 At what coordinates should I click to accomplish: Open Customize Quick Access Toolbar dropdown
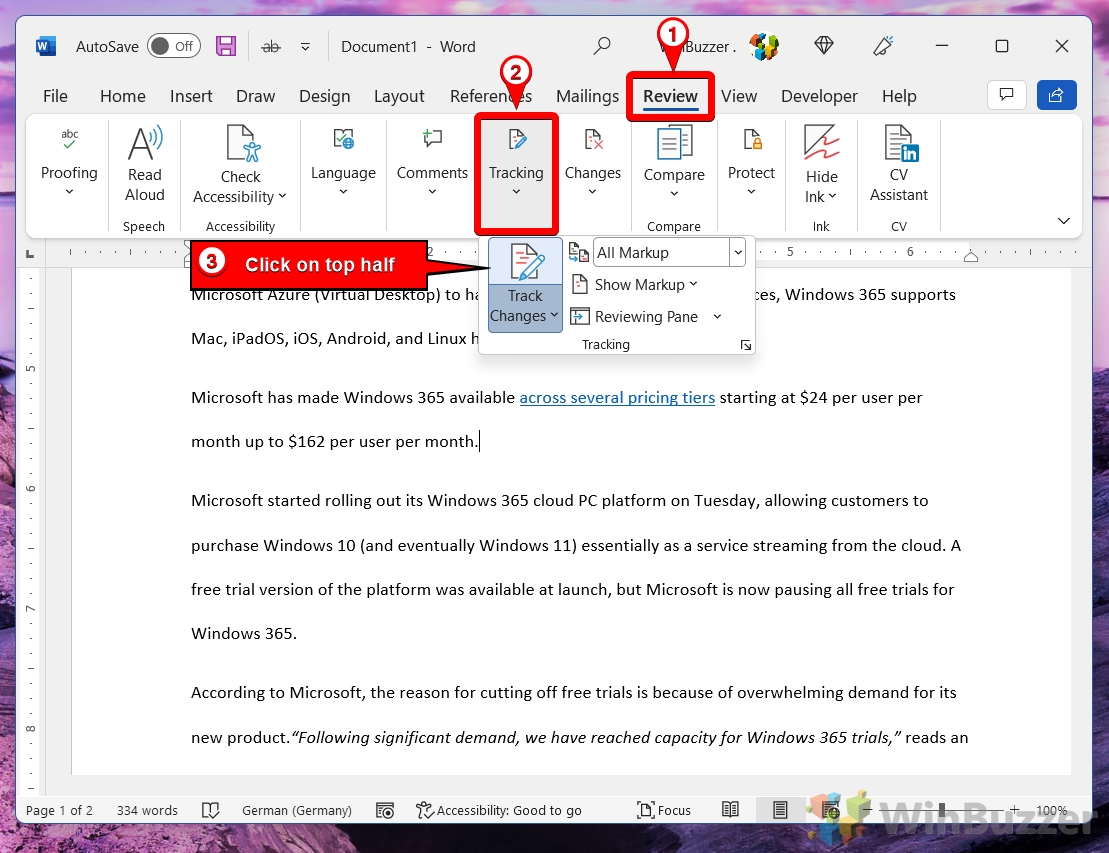pyautogui.click(x=306, y=47)
